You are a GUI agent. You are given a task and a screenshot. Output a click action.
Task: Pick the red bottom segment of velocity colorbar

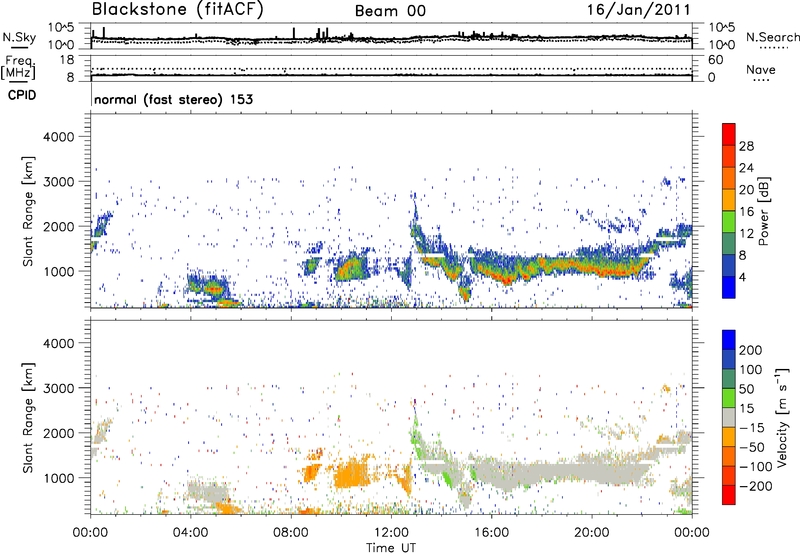(x=729, y=495)
